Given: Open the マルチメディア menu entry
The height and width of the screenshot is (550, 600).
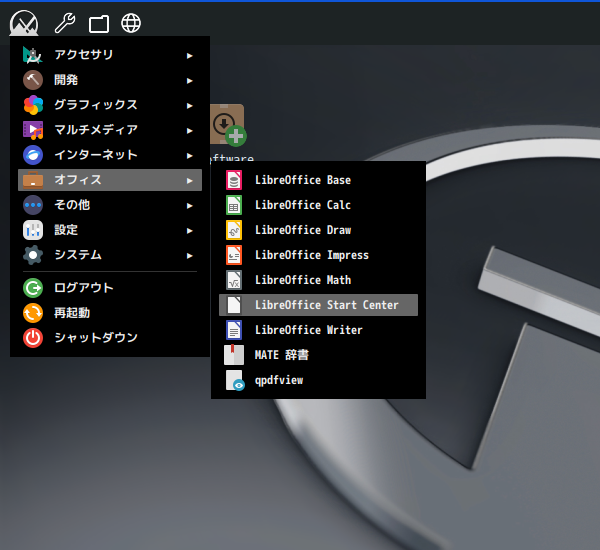Looking at the screenshot, I should [x=110, y=130].
